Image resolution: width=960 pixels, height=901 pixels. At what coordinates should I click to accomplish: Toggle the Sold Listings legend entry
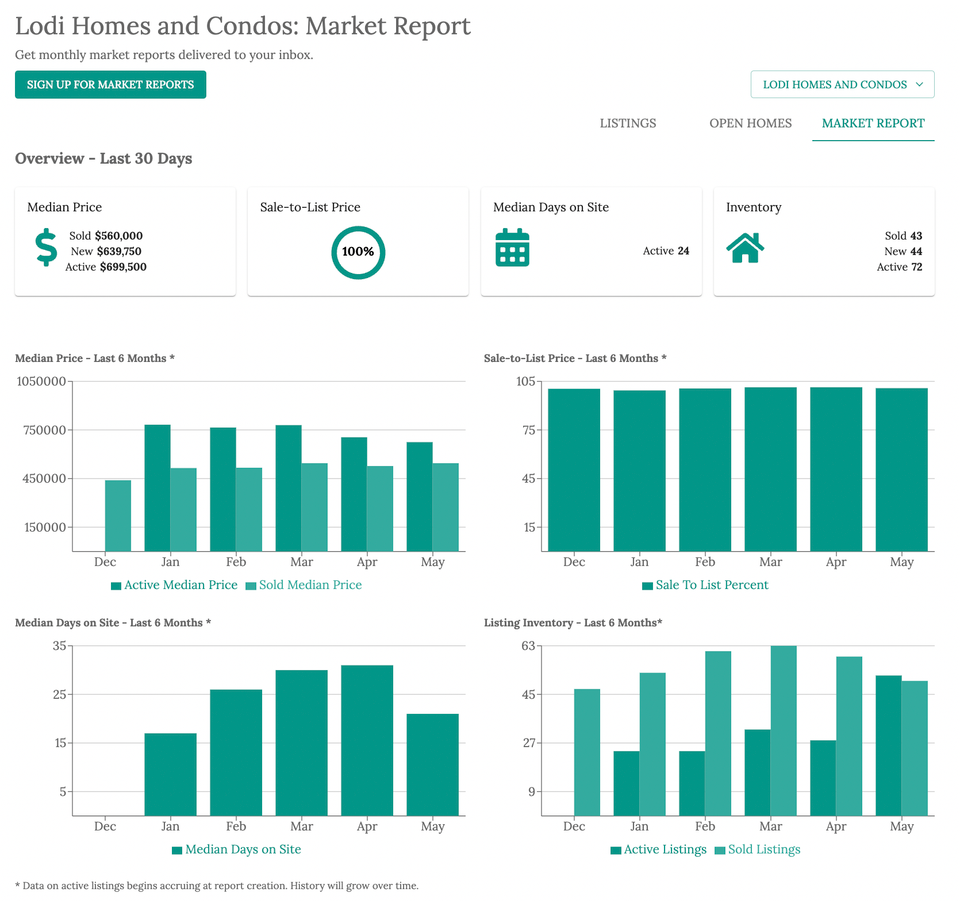[758, 850]
